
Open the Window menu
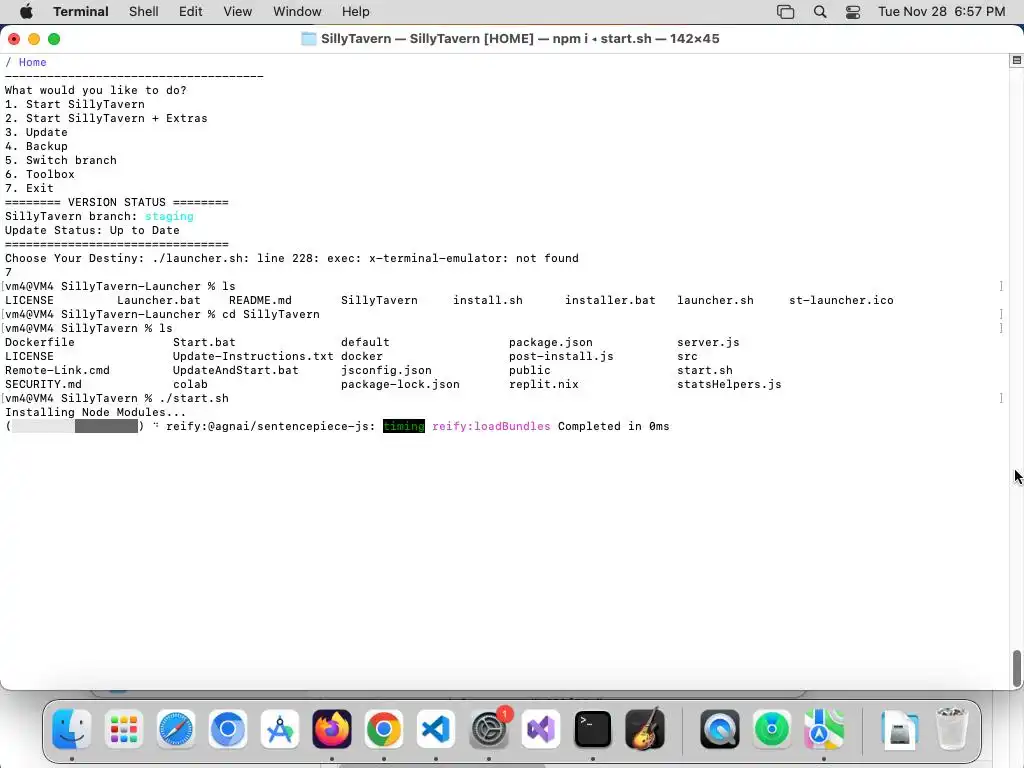[x=297, y=12]
